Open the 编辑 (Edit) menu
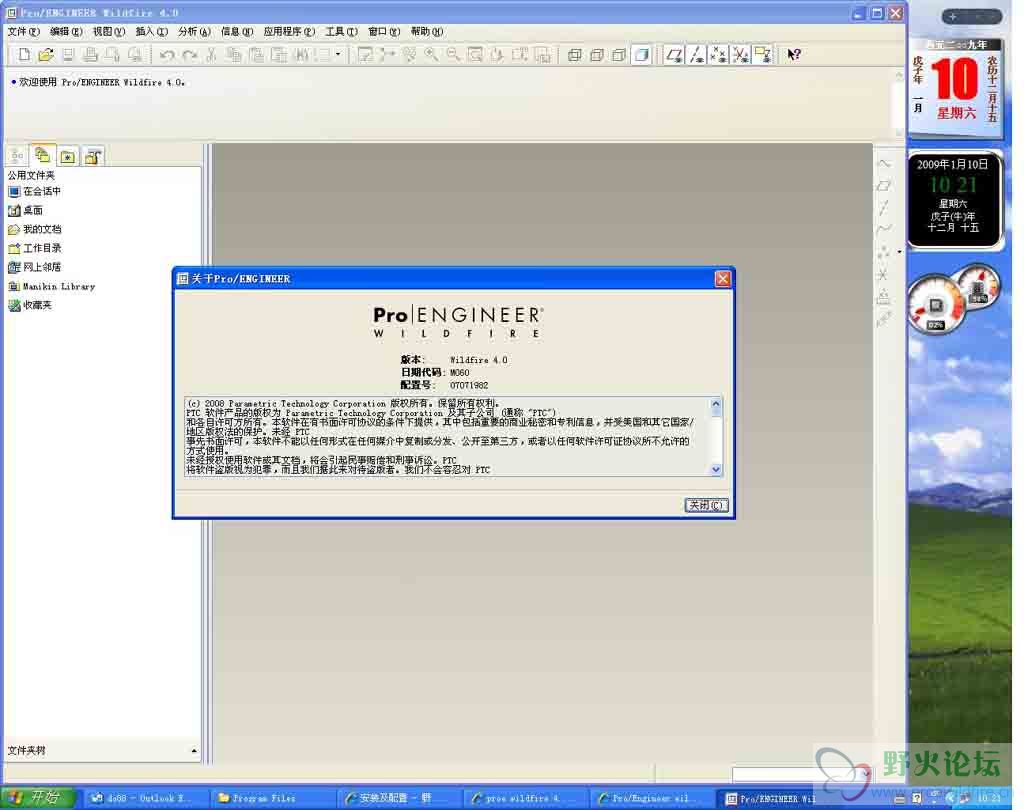The height and width of the screenshot is (810, 1024). (66, 31)
